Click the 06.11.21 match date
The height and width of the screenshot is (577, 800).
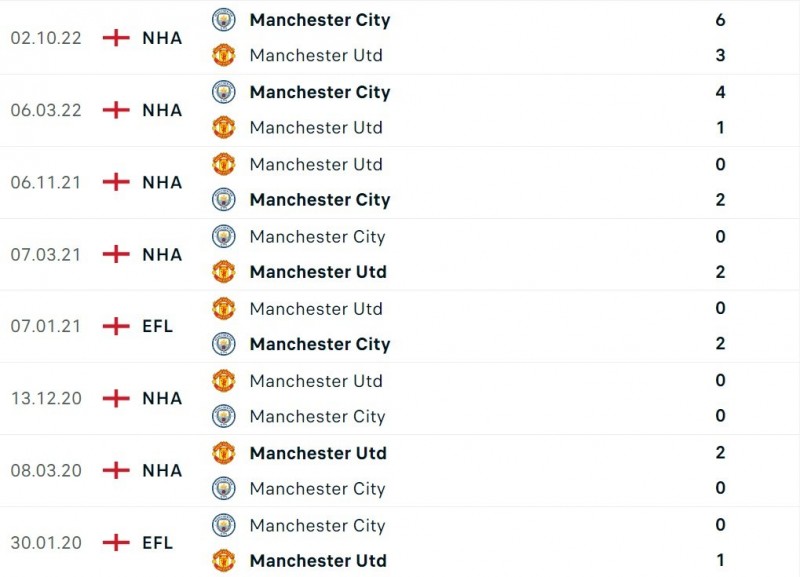pyautogui.click(x=46, y=182)
